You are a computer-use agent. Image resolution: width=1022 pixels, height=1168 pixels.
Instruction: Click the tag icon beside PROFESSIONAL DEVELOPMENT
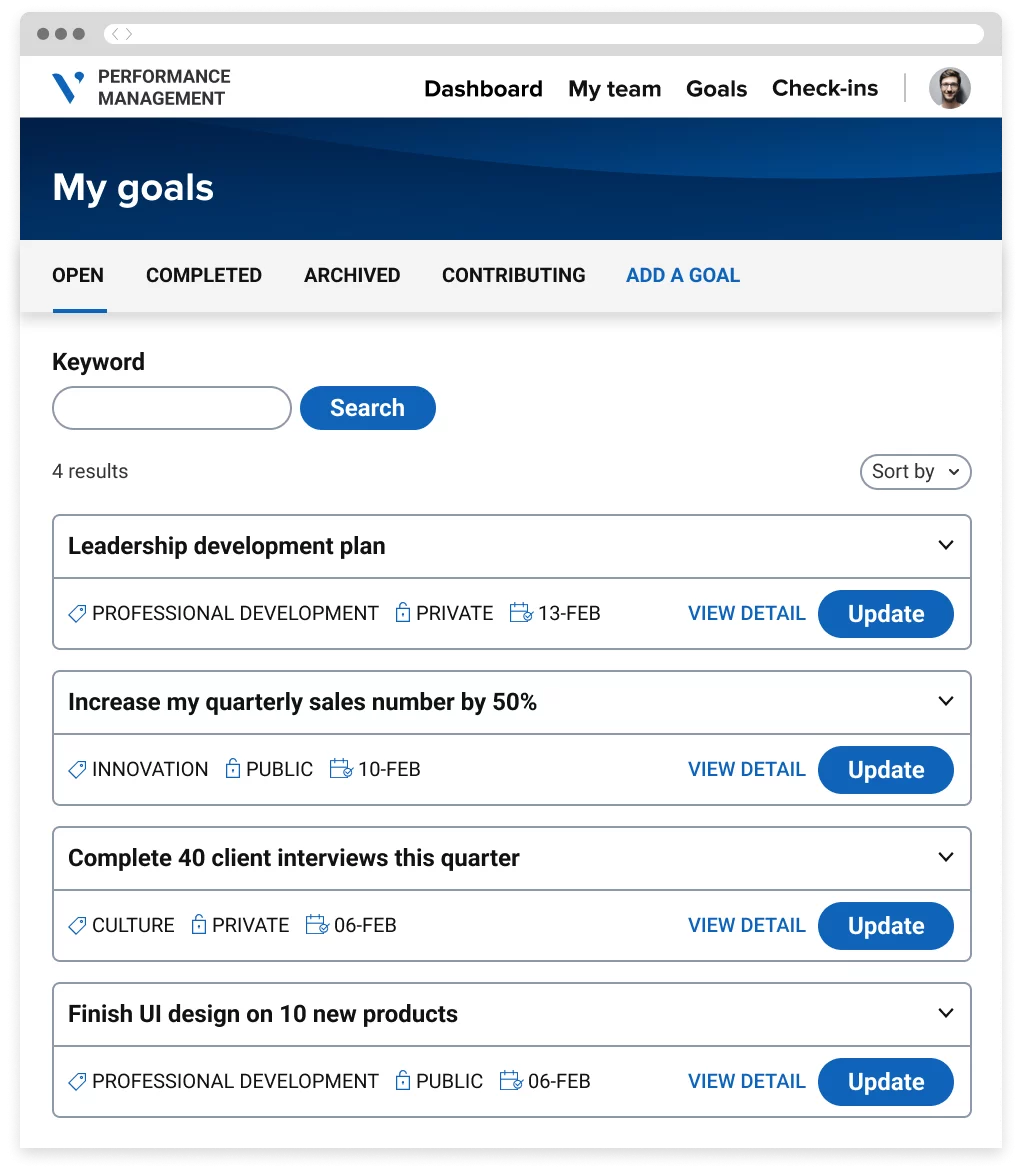[x=77, y=613]
